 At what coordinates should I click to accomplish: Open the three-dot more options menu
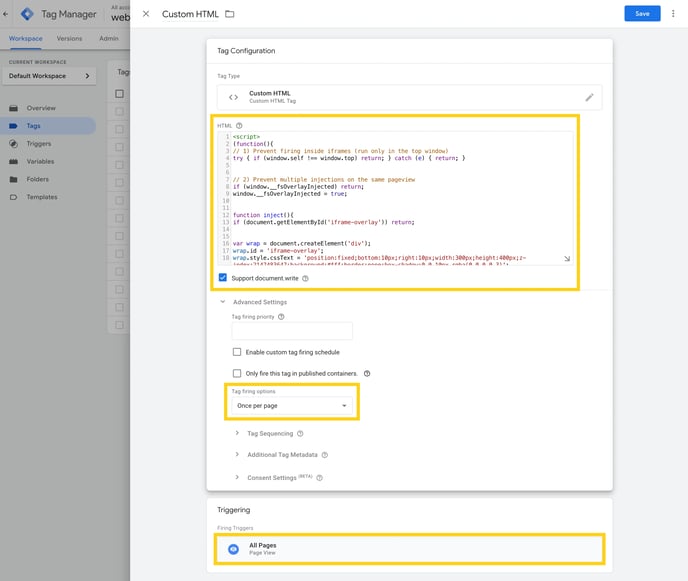(673, 14)
